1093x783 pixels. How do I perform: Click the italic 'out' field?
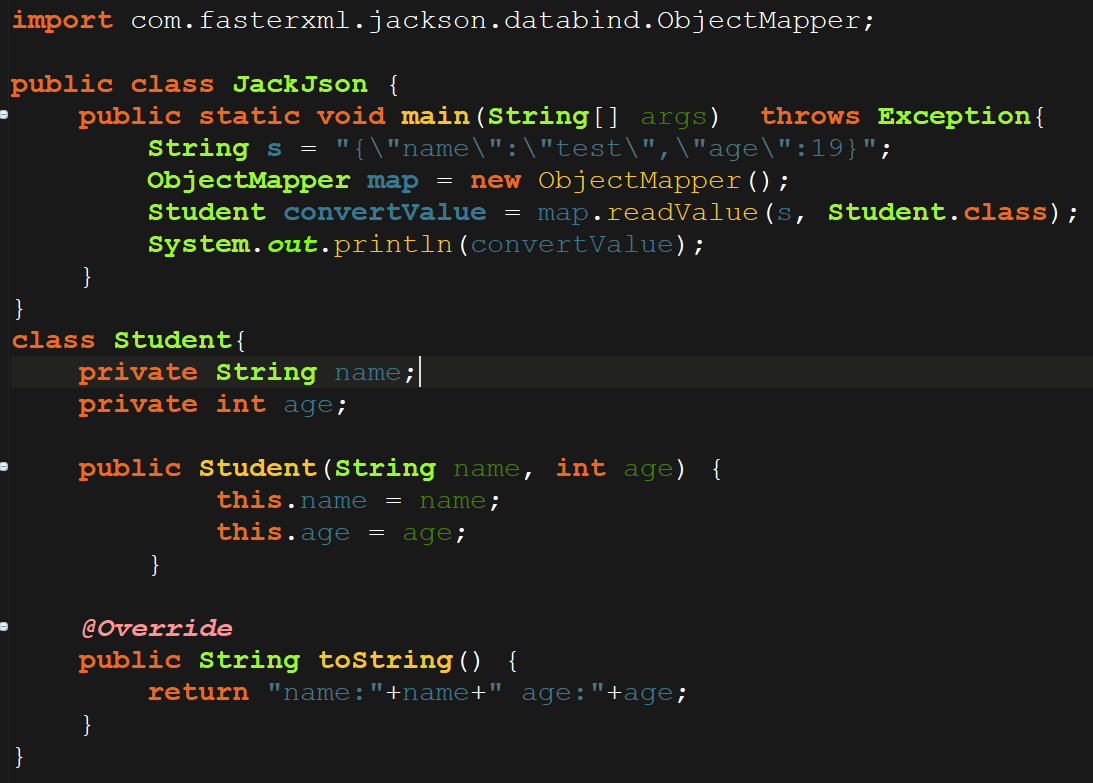(x=293, y=245)
